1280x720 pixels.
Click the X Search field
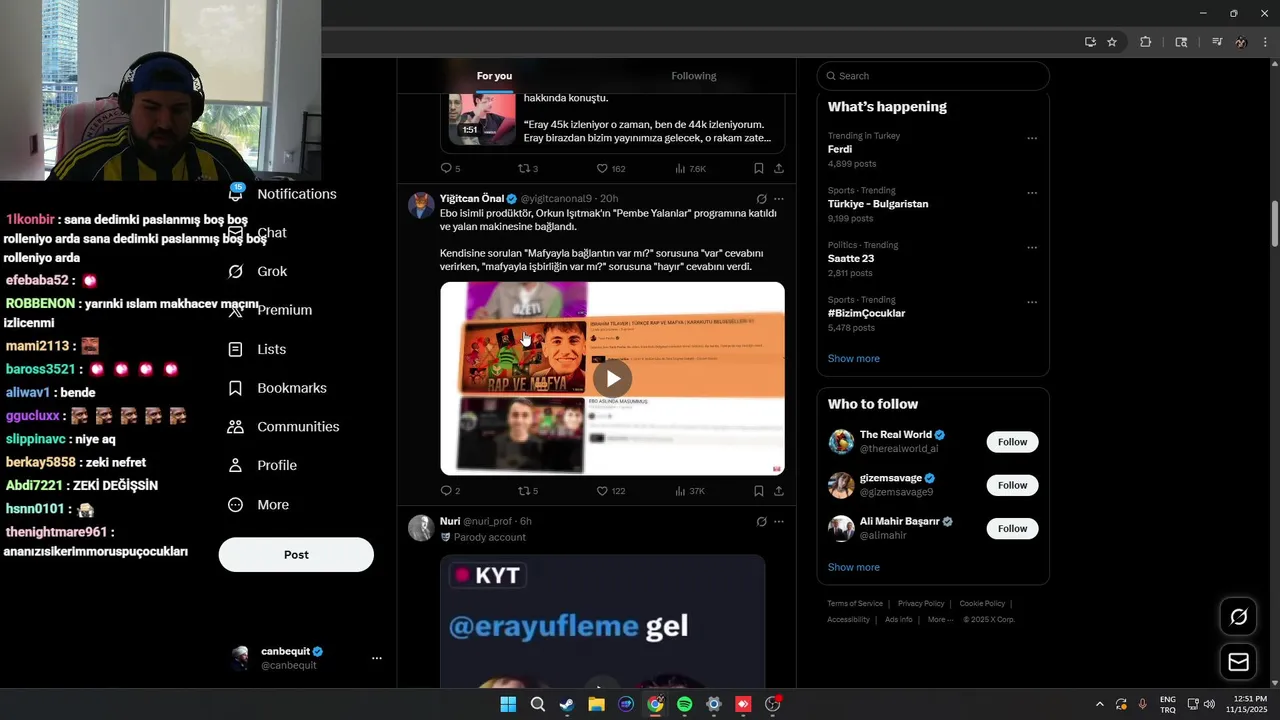[x=933, y=76]
